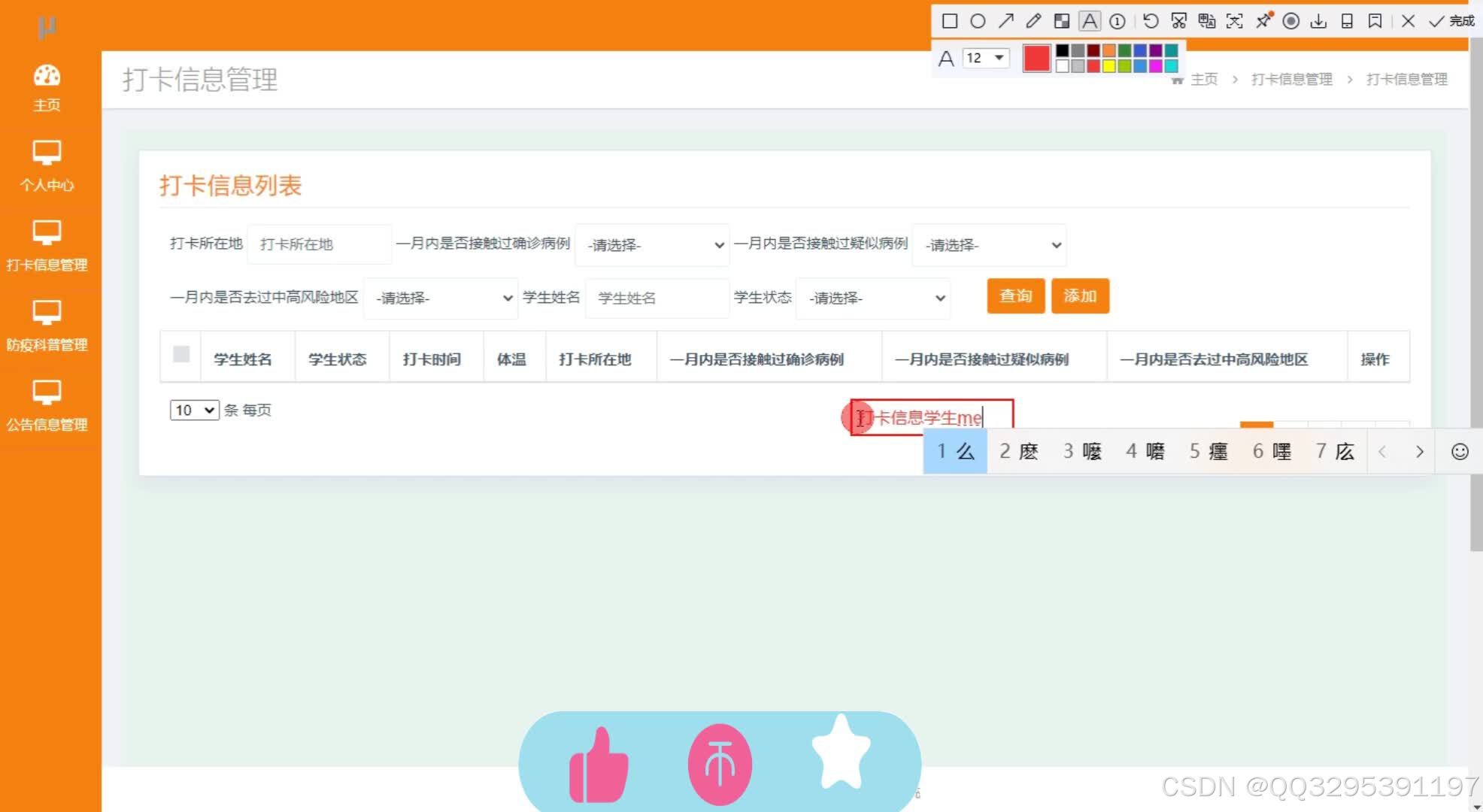
Task: Open the font size 12 dropdown
Action: pyautogui.click(x=986, y=58)
